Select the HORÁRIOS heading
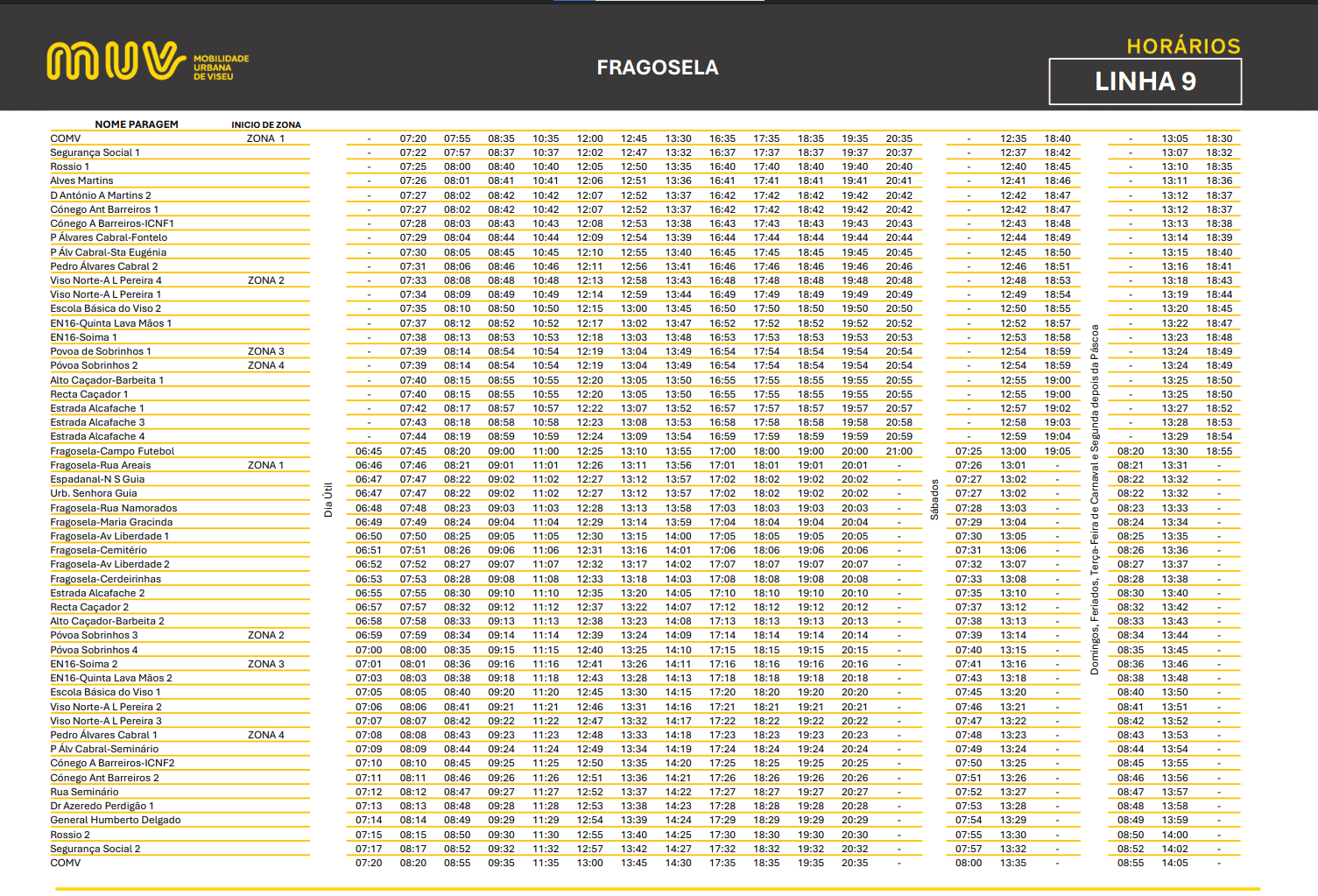This screenshot has width=1318, height=896. point(1183,46)
